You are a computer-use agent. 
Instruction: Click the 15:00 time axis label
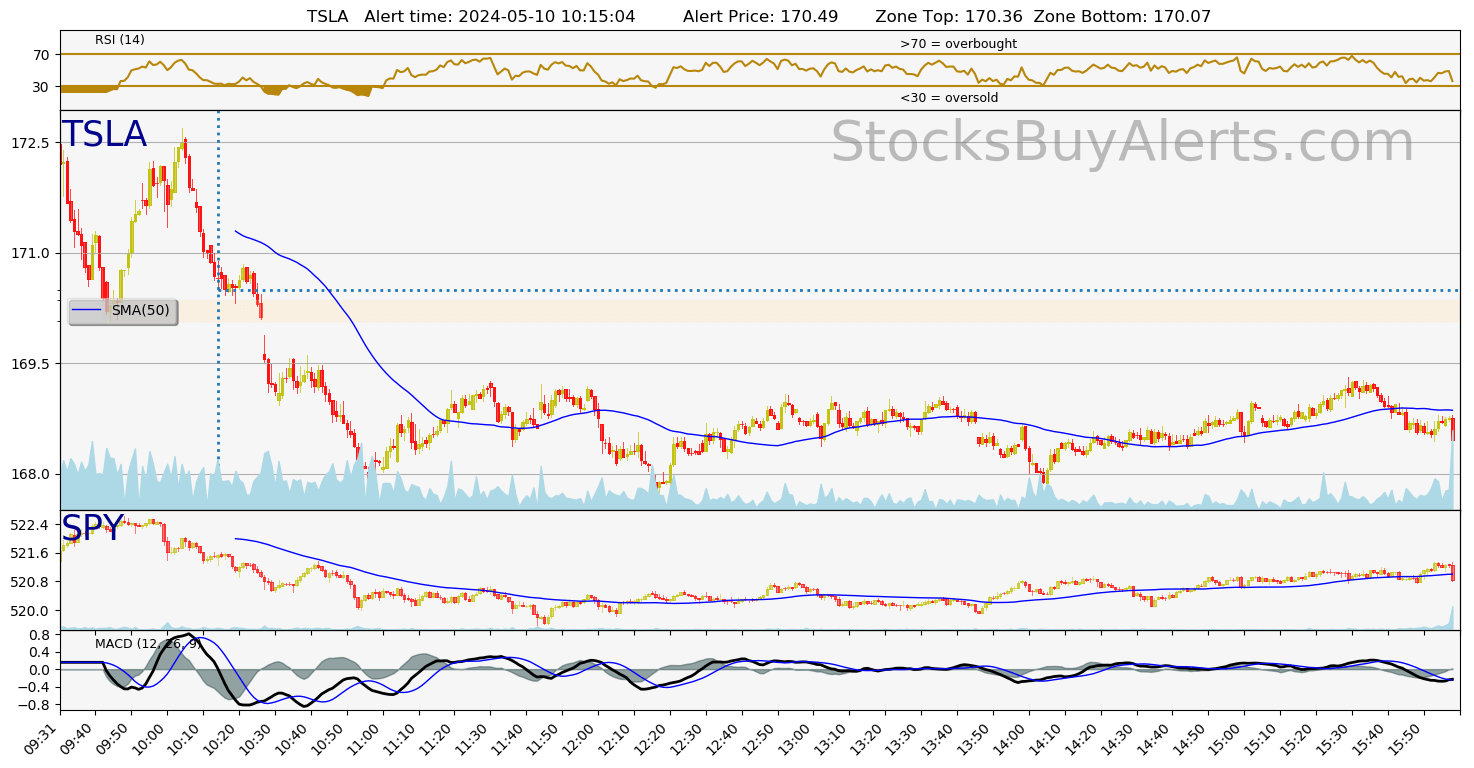click(x=1227, y=738)
